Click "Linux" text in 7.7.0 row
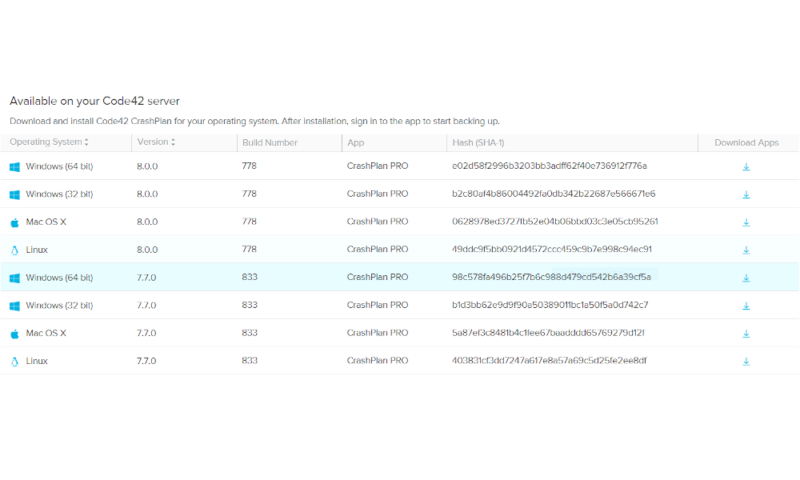800x480 pixels. (x=37, y=361)
